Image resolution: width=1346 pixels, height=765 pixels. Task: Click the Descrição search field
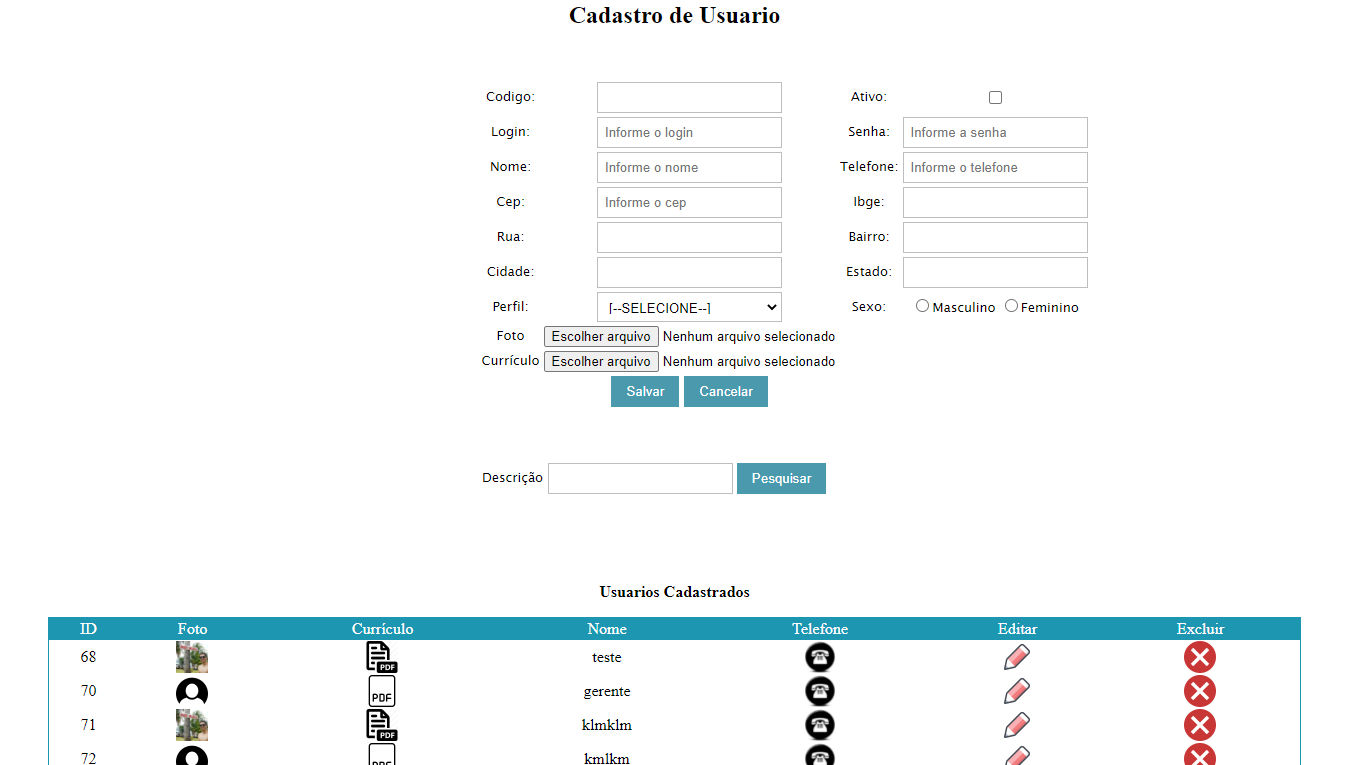(640, 478)
